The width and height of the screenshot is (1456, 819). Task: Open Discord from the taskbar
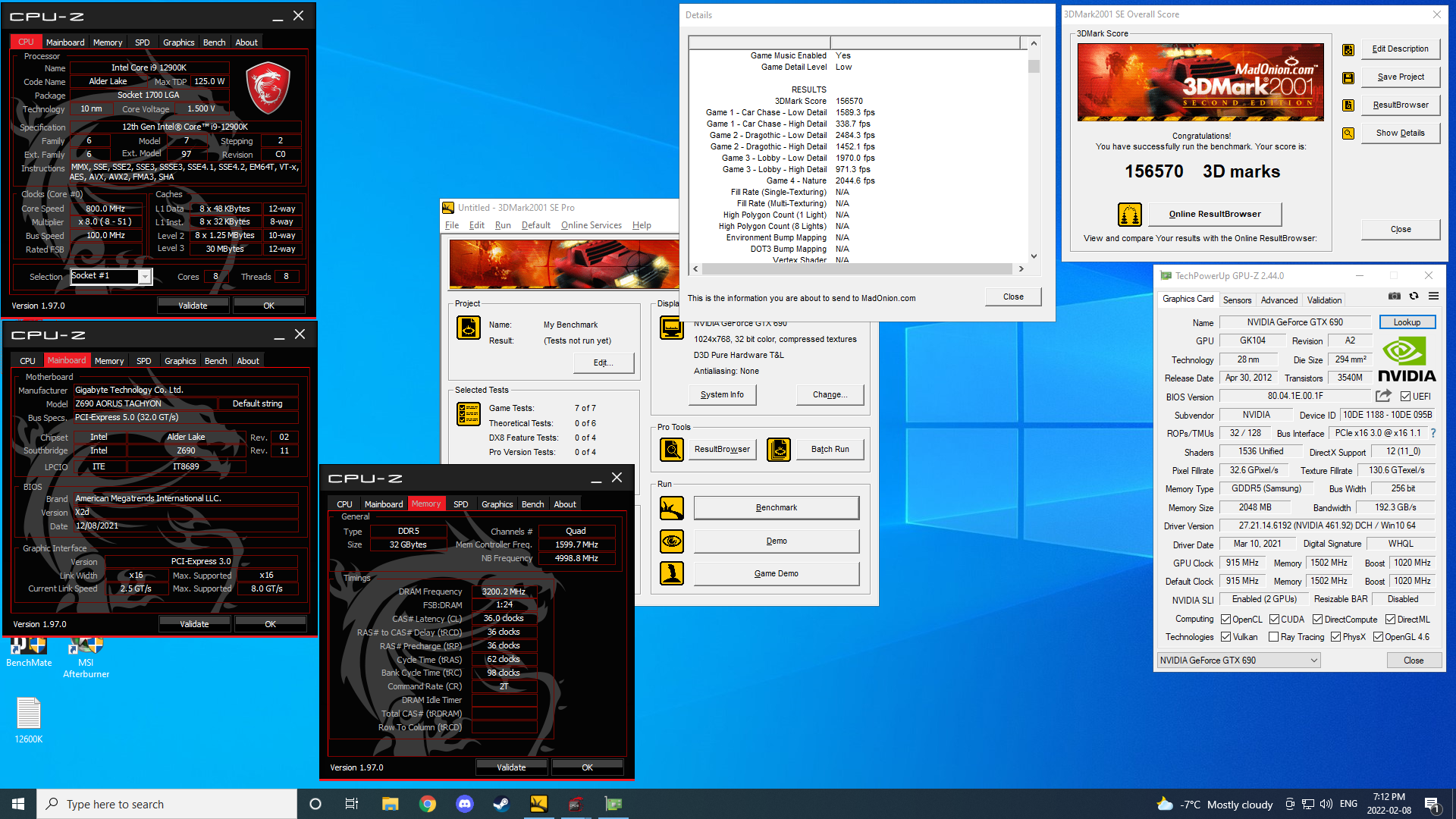coord(465,804)
